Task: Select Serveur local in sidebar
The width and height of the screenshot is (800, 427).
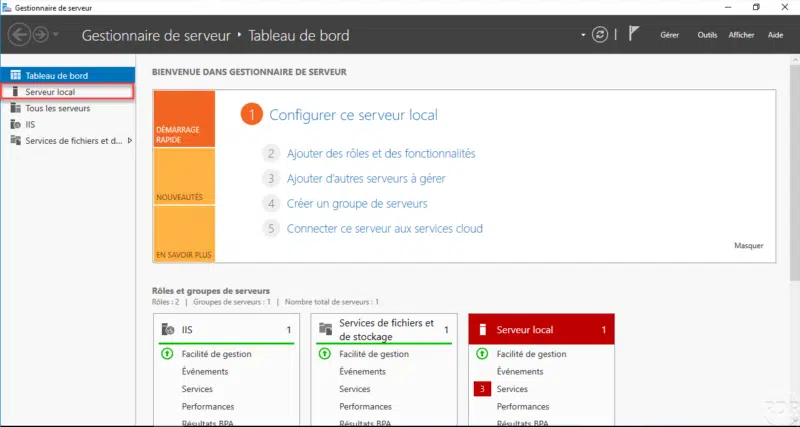Action: [x=68, y=92]
